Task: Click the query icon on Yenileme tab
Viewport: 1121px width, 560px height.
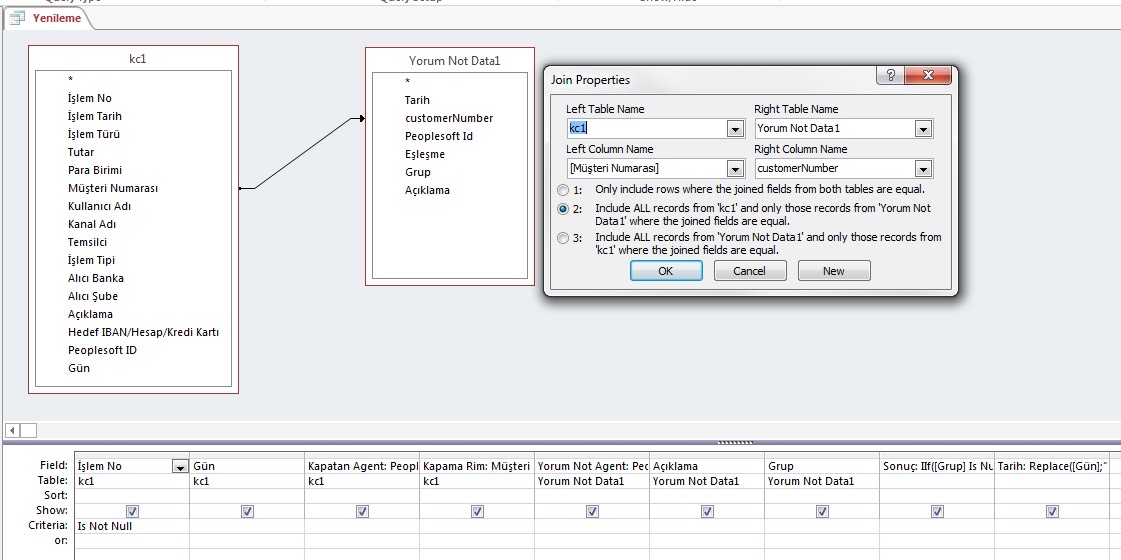Action: (17, 19)
